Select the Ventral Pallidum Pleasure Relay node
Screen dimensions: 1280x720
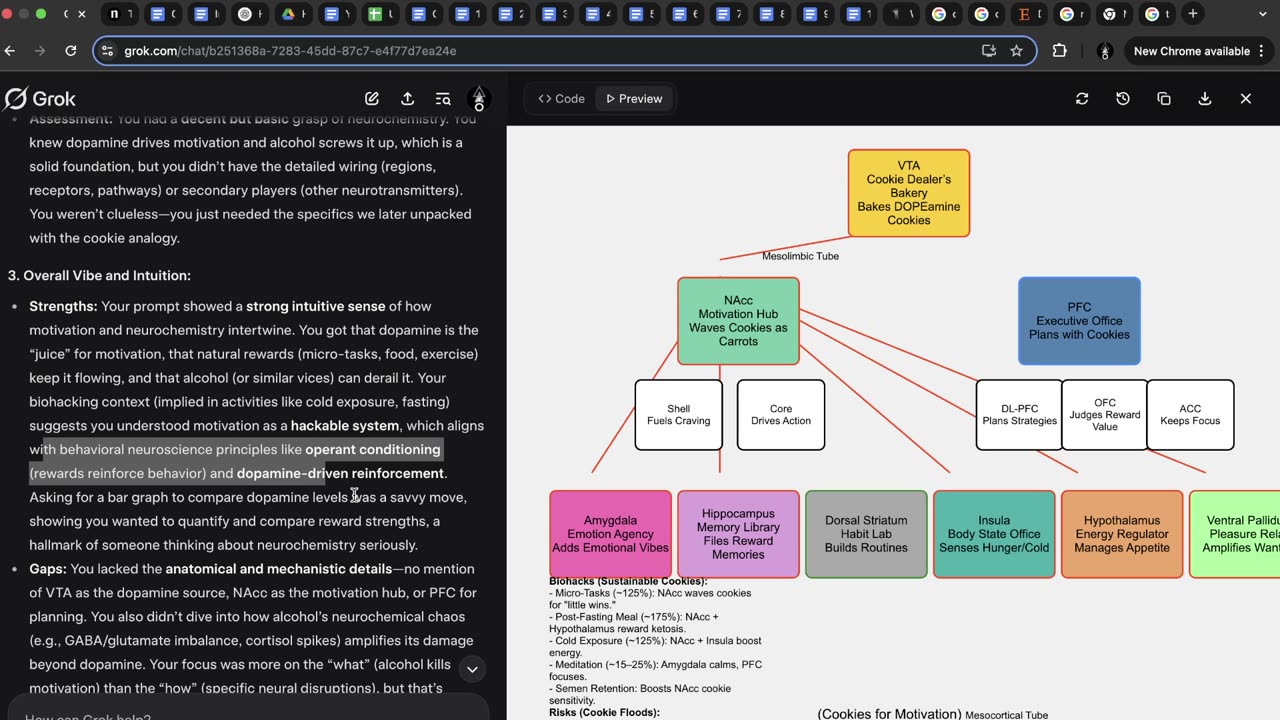1235,534
